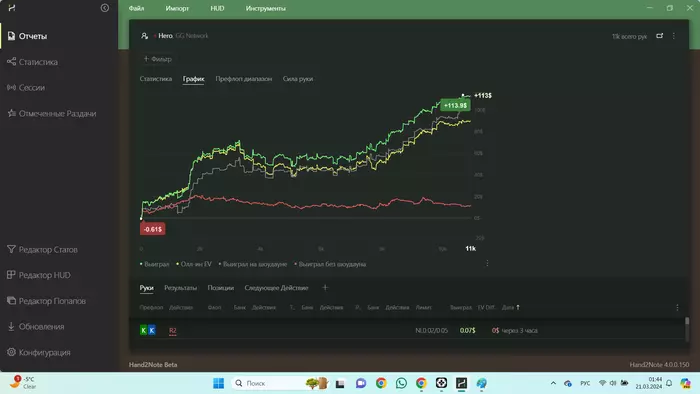Open the hands table column options menu
This screenshot has width=700, height=394.
coord(677,307)
